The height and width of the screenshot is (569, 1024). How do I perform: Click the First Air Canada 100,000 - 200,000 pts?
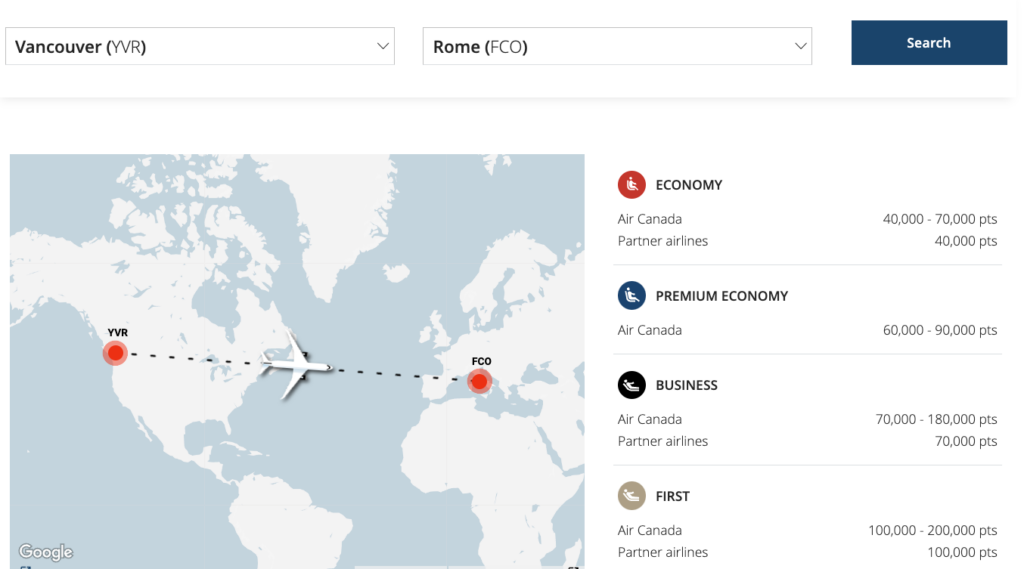(x=933, y=530)
